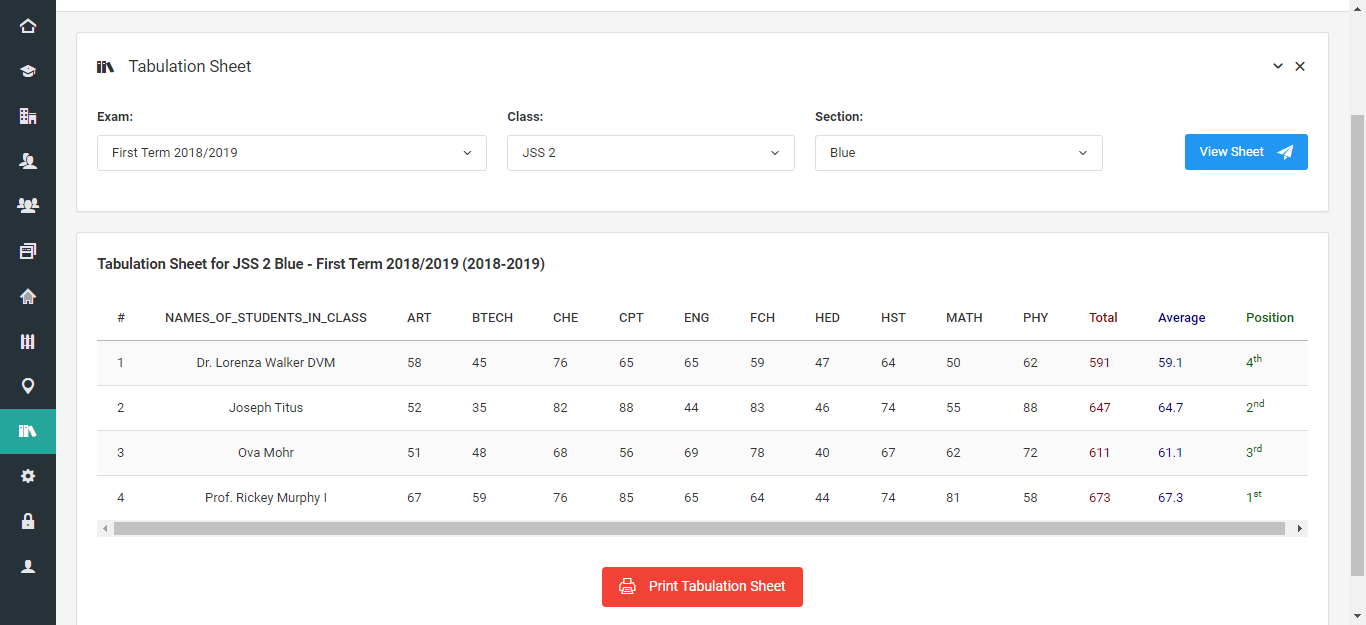This screenshot has width=1366, height=625.
Task: Click the Print Tabulation Sheet button
Action: click(702, 586)
